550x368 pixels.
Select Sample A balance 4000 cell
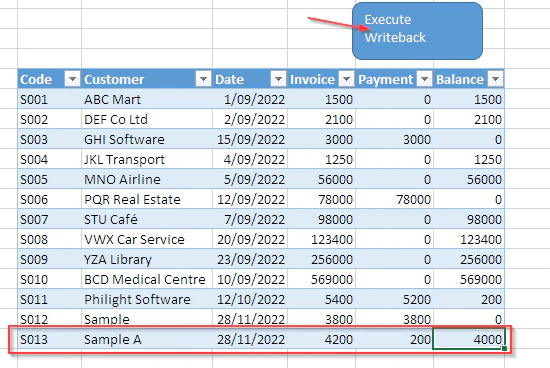(469, 339)
